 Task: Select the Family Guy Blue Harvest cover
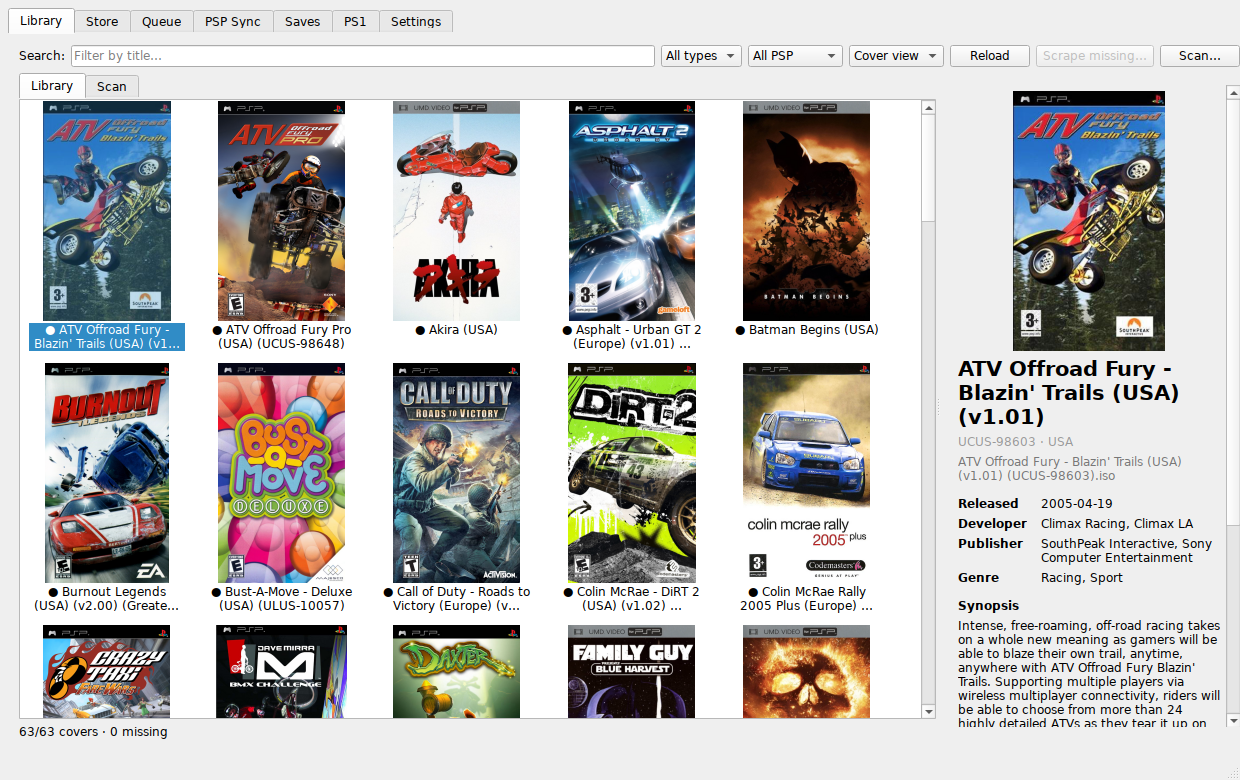click(x=632, y=671)
